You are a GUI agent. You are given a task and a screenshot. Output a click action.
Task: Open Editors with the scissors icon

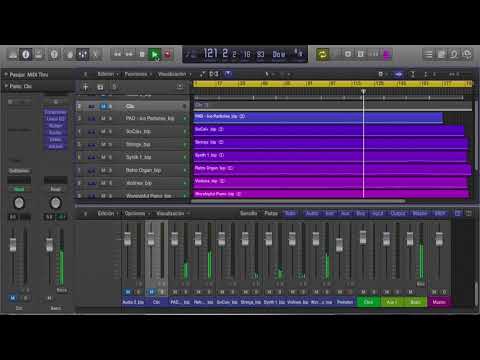click(95, 54)
